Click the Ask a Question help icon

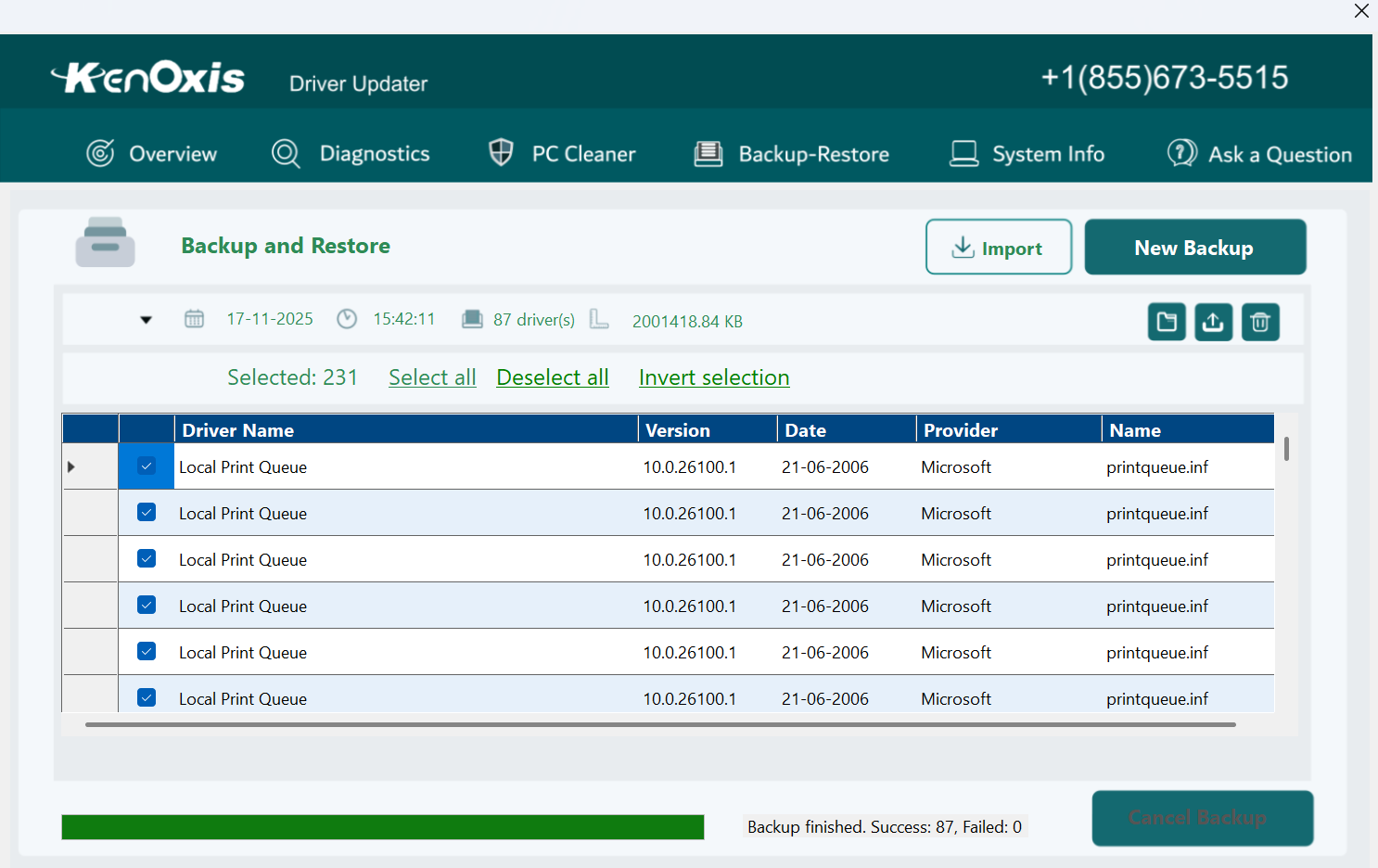[1180, 153]
